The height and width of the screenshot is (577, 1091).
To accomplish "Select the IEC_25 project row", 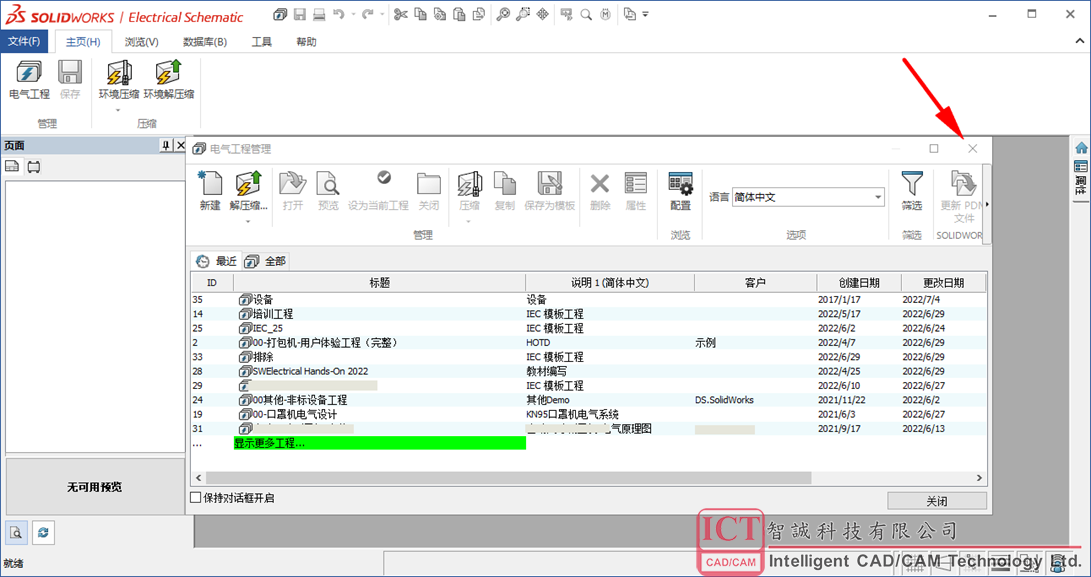I will tap(589, 329).
